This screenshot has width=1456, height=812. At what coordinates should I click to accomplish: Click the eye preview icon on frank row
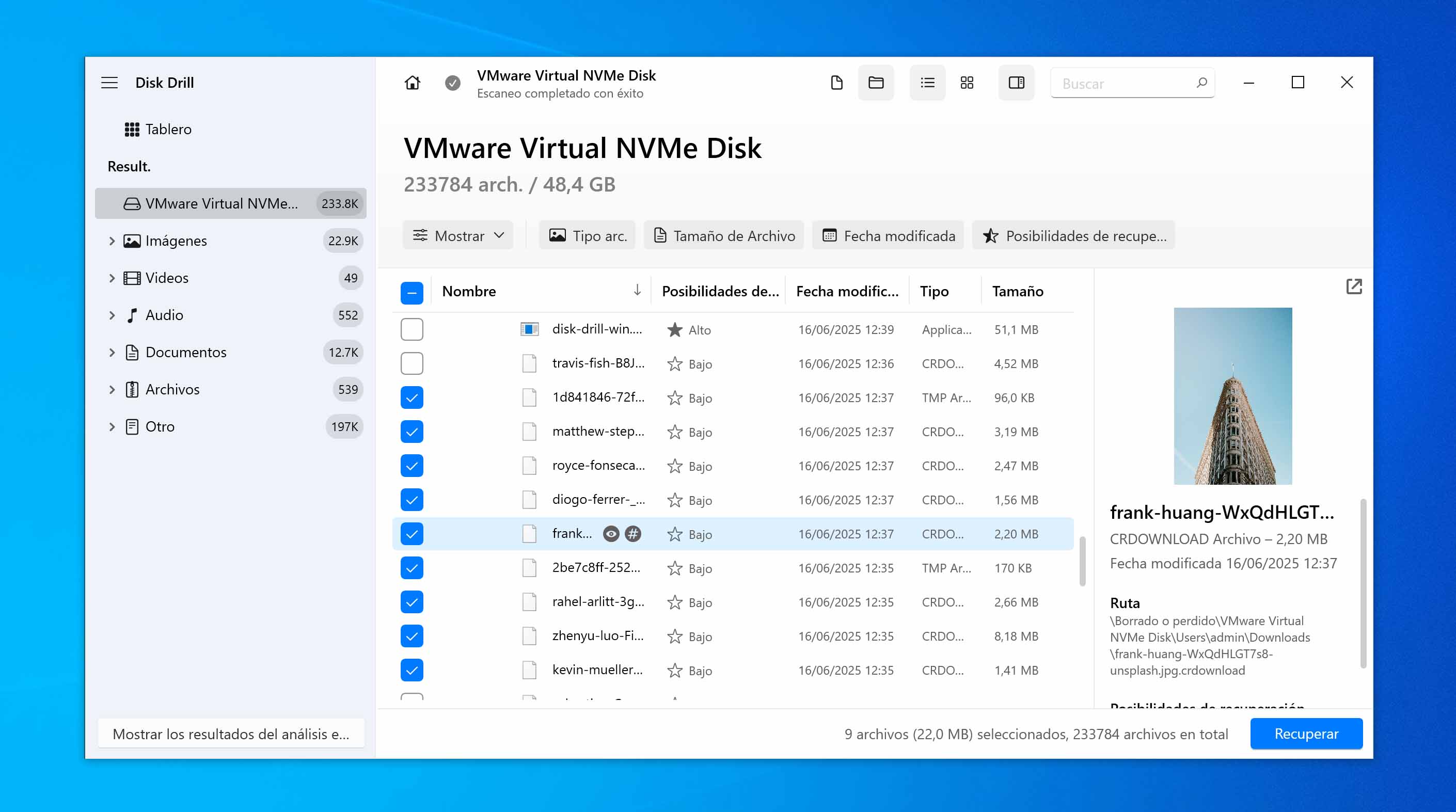click(610, 533)
